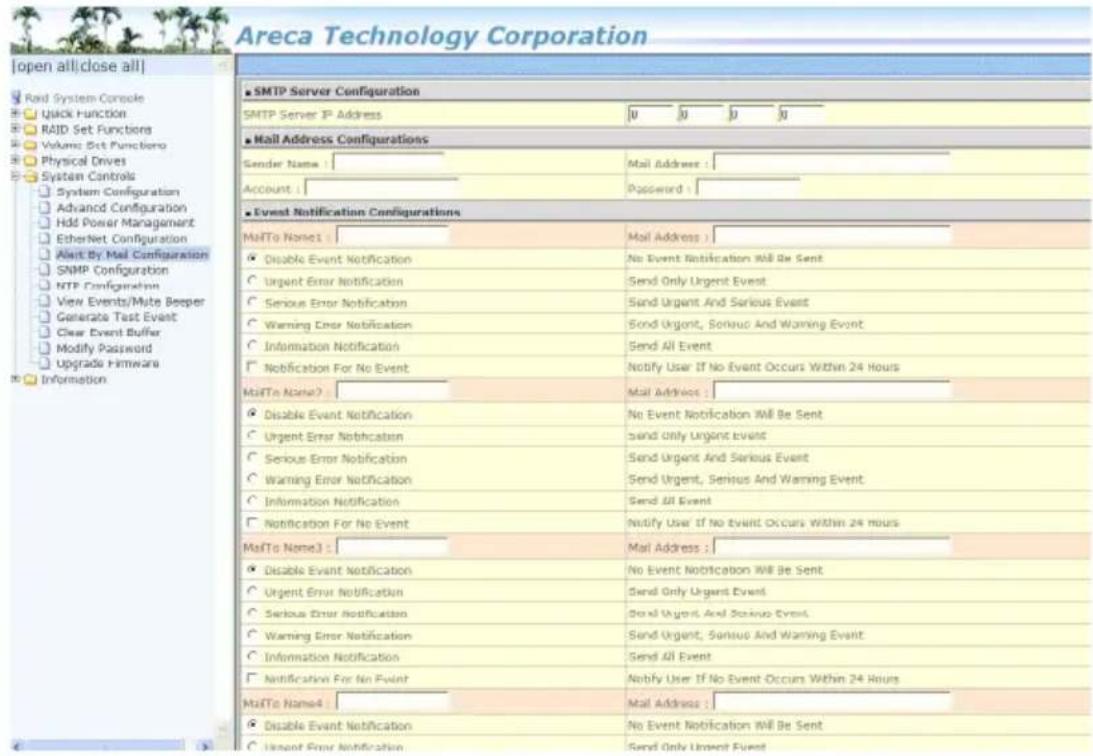
Task: Open Hdd Power Management link
Action: (x=125, y=223)
